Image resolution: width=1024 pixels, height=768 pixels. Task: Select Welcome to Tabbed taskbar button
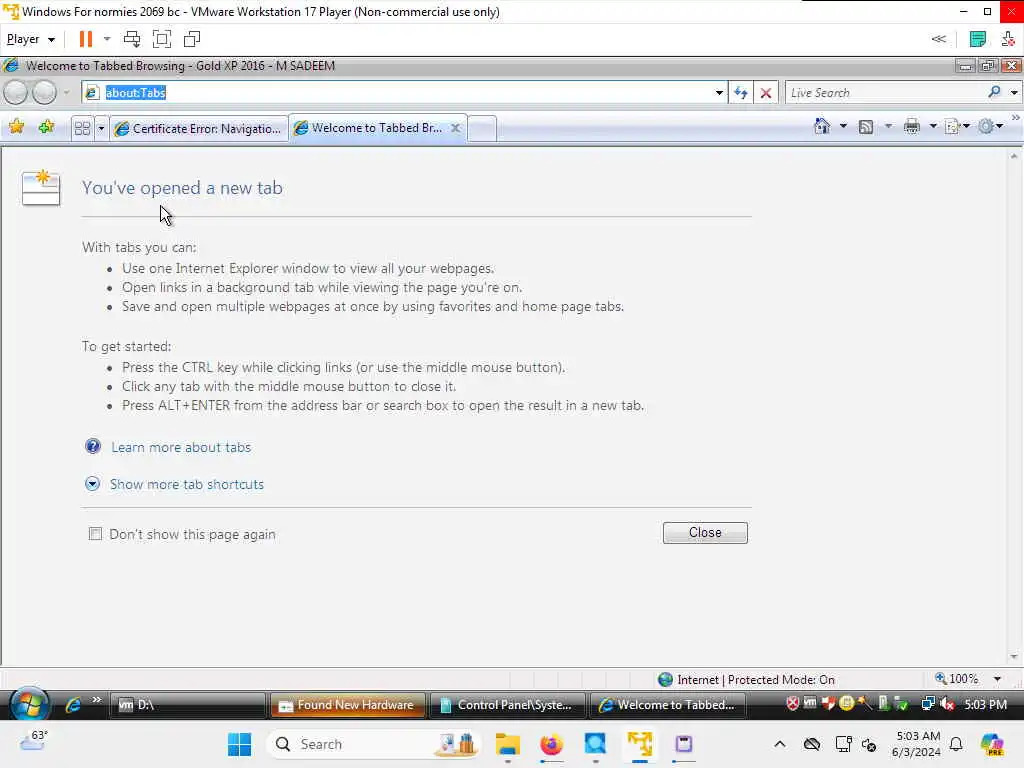click(x=668, y=705)
